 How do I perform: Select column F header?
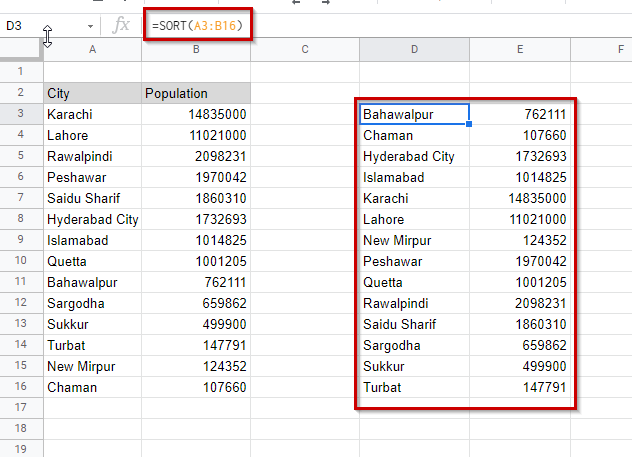(x=601, y=50)
